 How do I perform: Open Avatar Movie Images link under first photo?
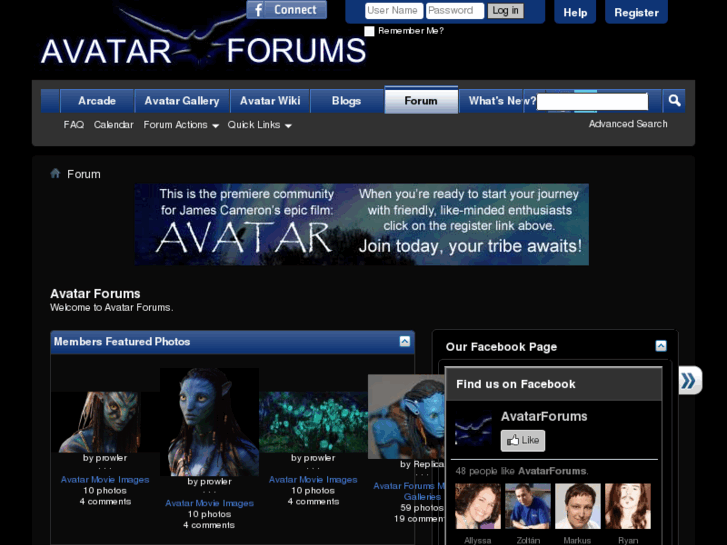[105, 480]
